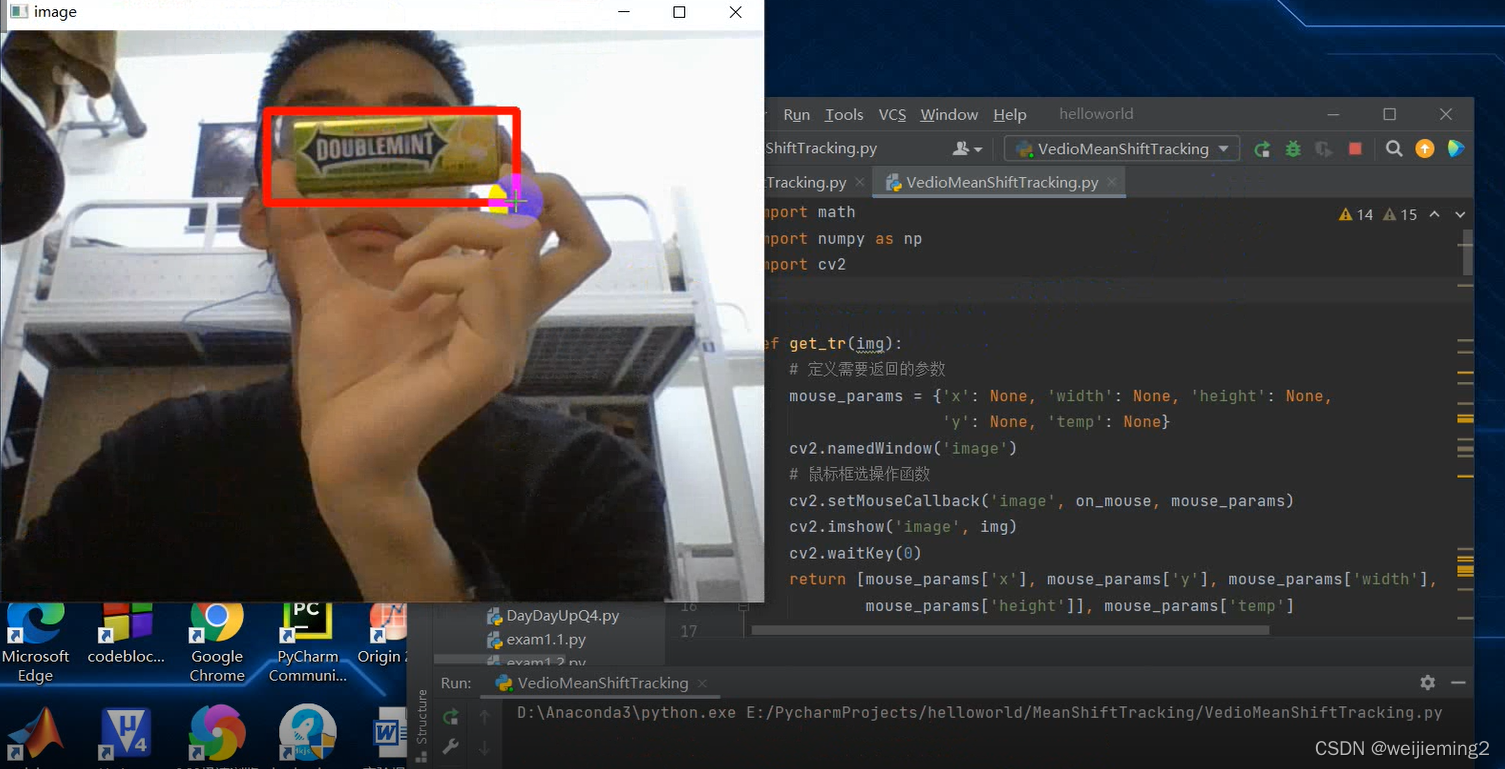Click the cv2.waitKey(0) code line
This screenshot has height=769, width=1505.
855,553
